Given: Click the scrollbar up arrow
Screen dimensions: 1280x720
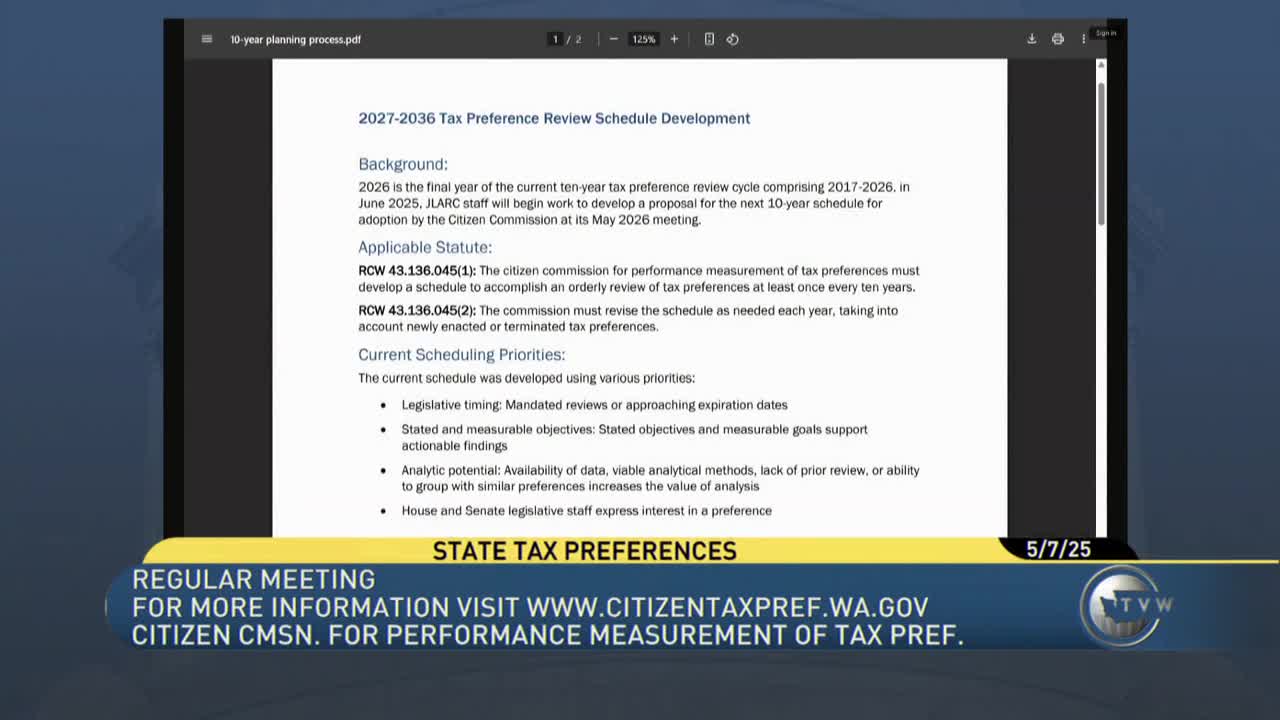Looking at the screenshot, I should (1101, 65).
